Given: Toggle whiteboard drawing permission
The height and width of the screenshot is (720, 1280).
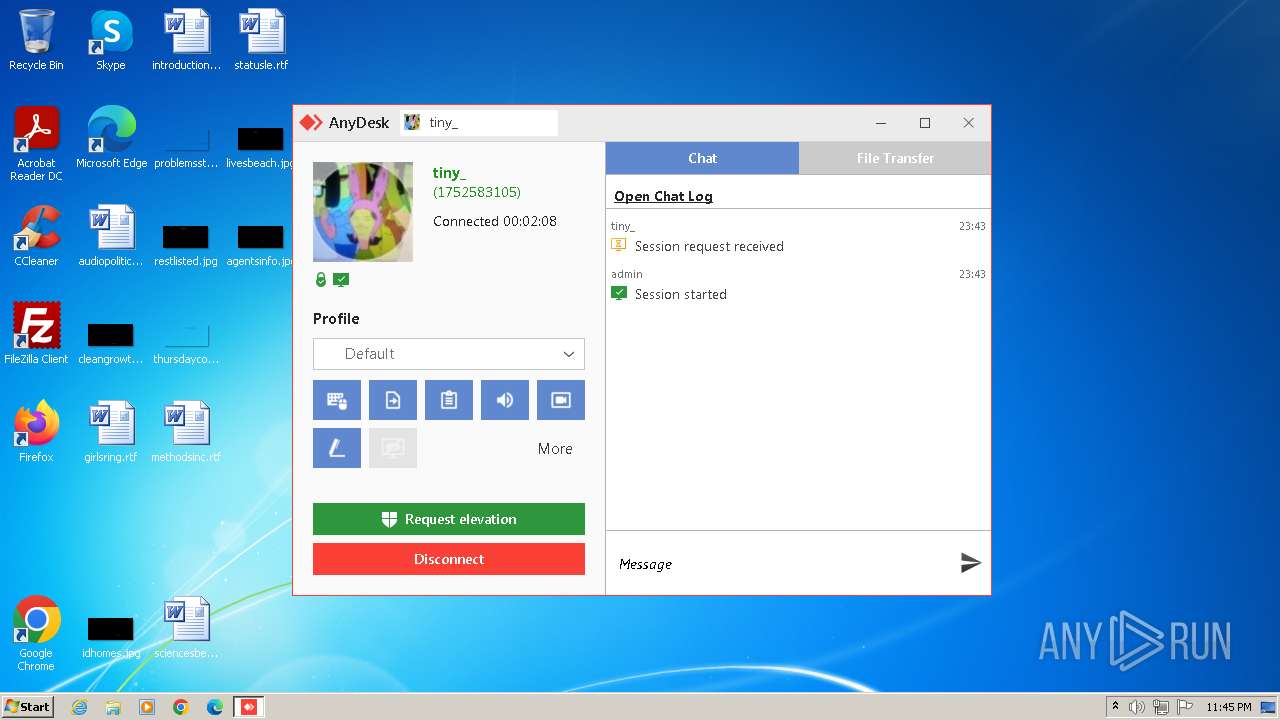Looking at the screenshot, I should [337, 448].
